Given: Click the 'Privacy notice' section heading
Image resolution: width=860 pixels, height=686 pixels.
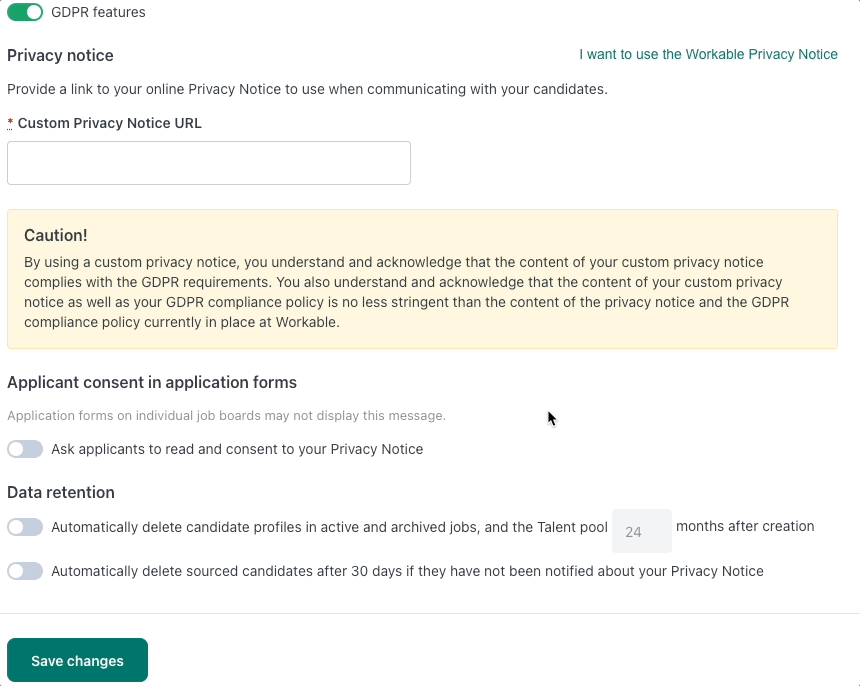Looking at the screenshot, I should coord(60,55).
